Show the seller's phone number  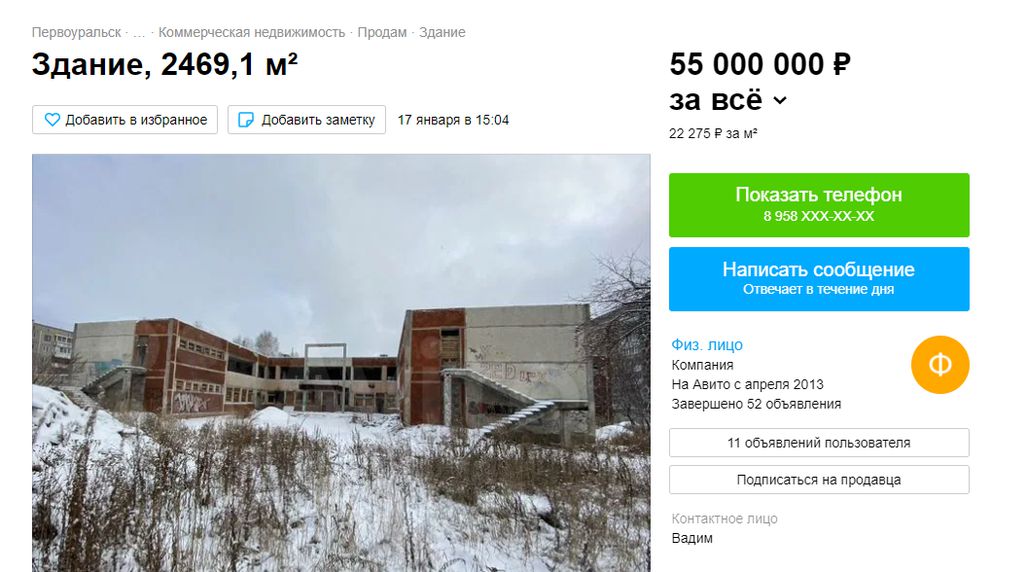coord(819,205)
